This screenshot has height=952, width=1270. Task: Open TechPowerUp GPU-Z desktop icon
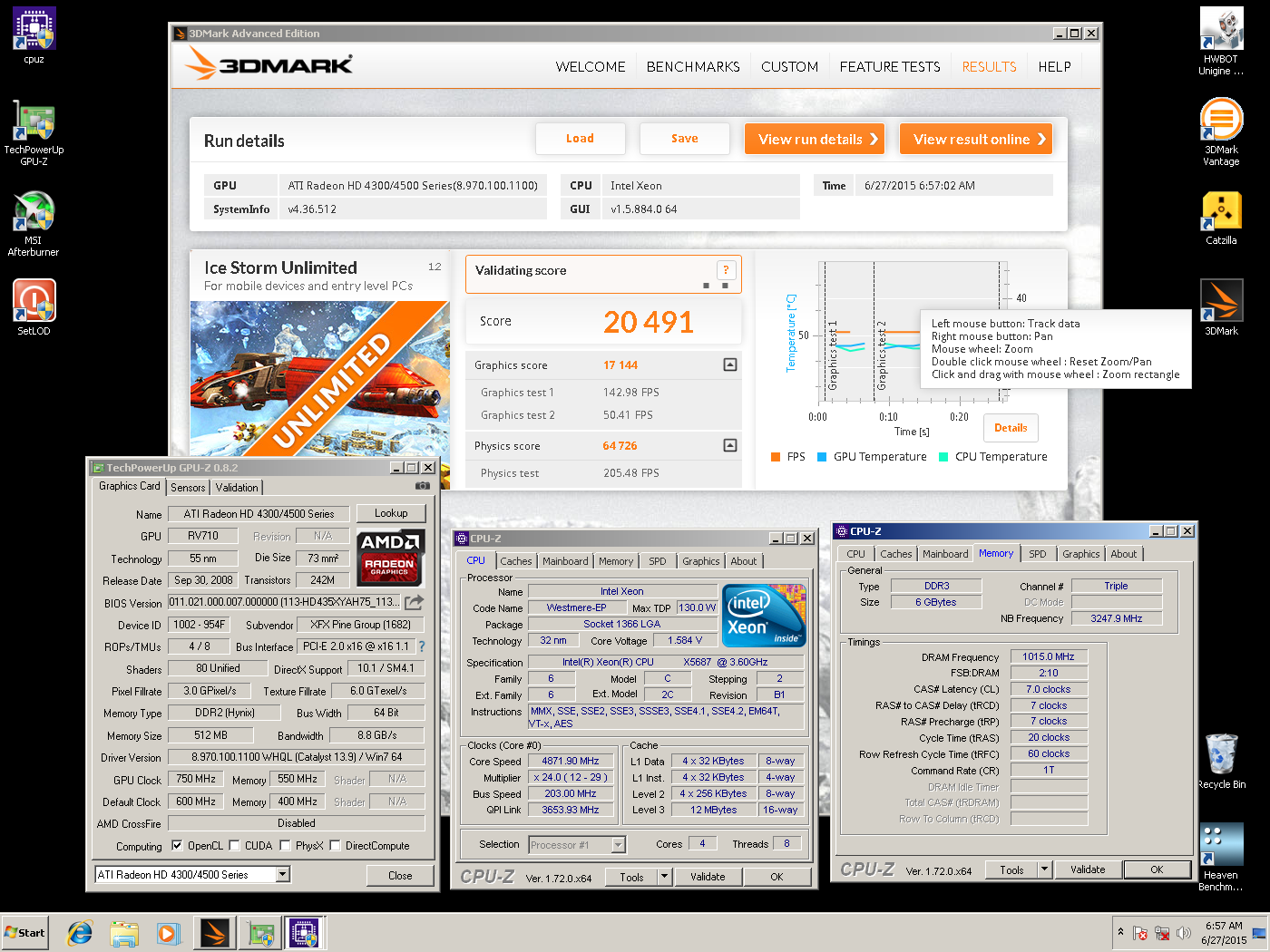34,132
